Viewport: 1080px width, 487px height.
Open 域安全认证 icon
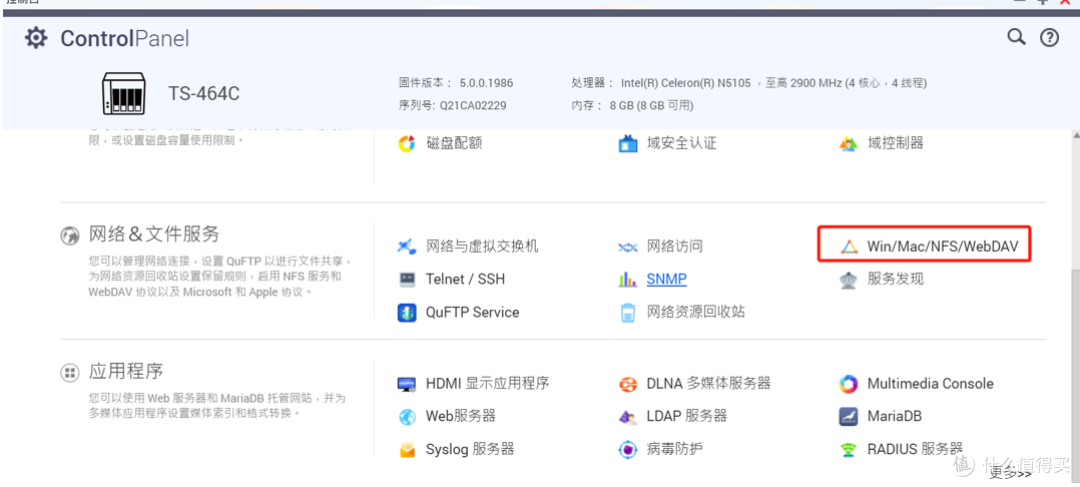(x=627, y=144)
